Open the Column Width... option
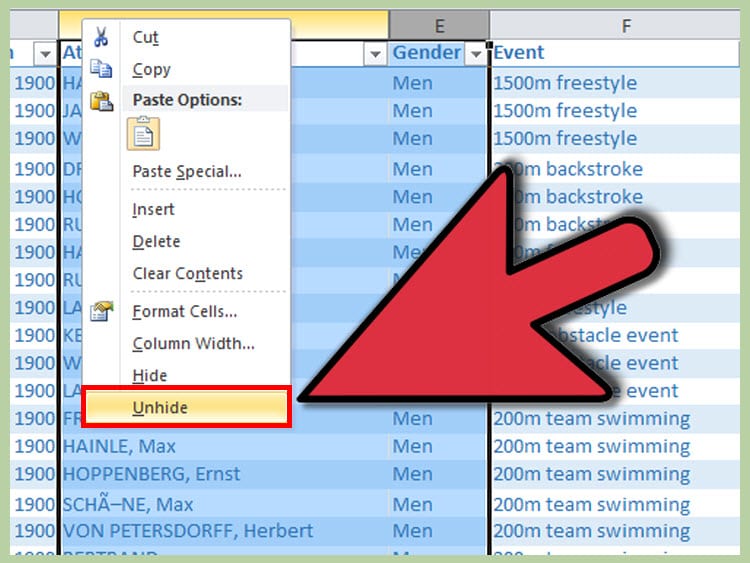This screenshot has width=750, height=563. click(193, 344)
